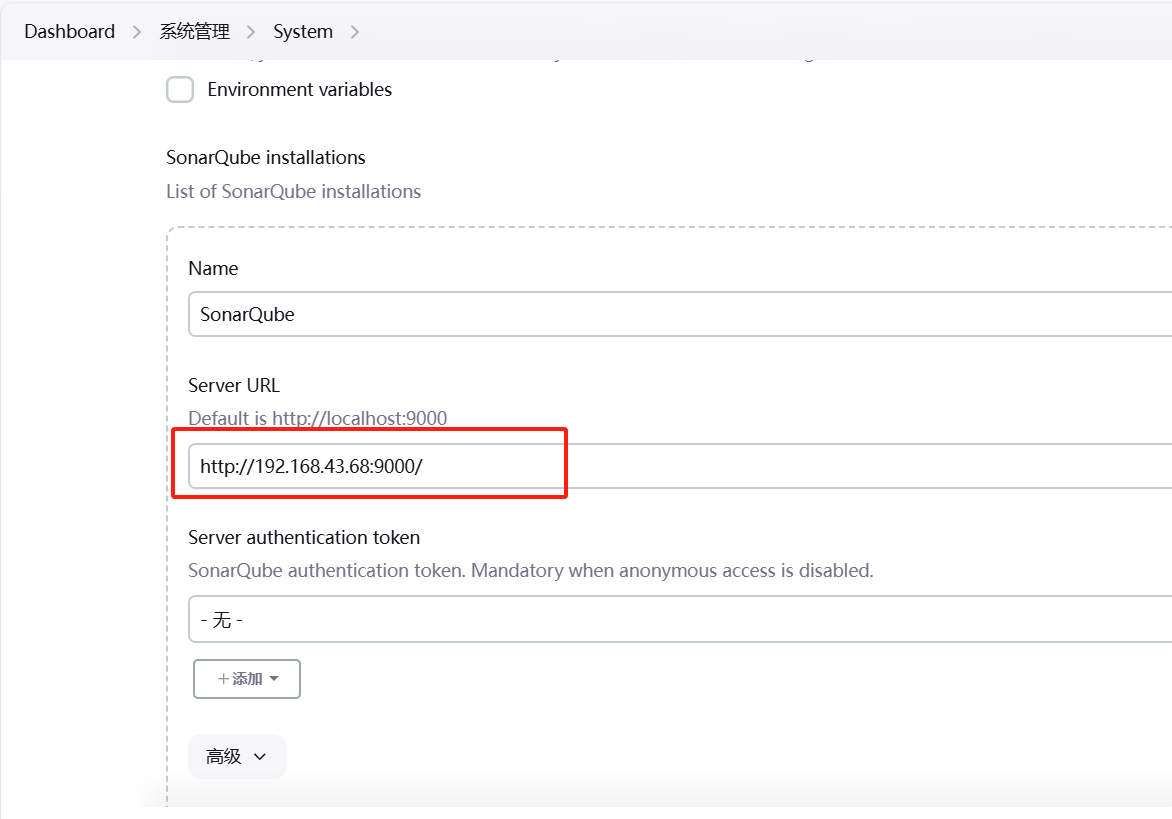This screenshot has width=1172, height=819.
Task: Open the Server authentication token dropdown
Action: click(x=680, y=619)
